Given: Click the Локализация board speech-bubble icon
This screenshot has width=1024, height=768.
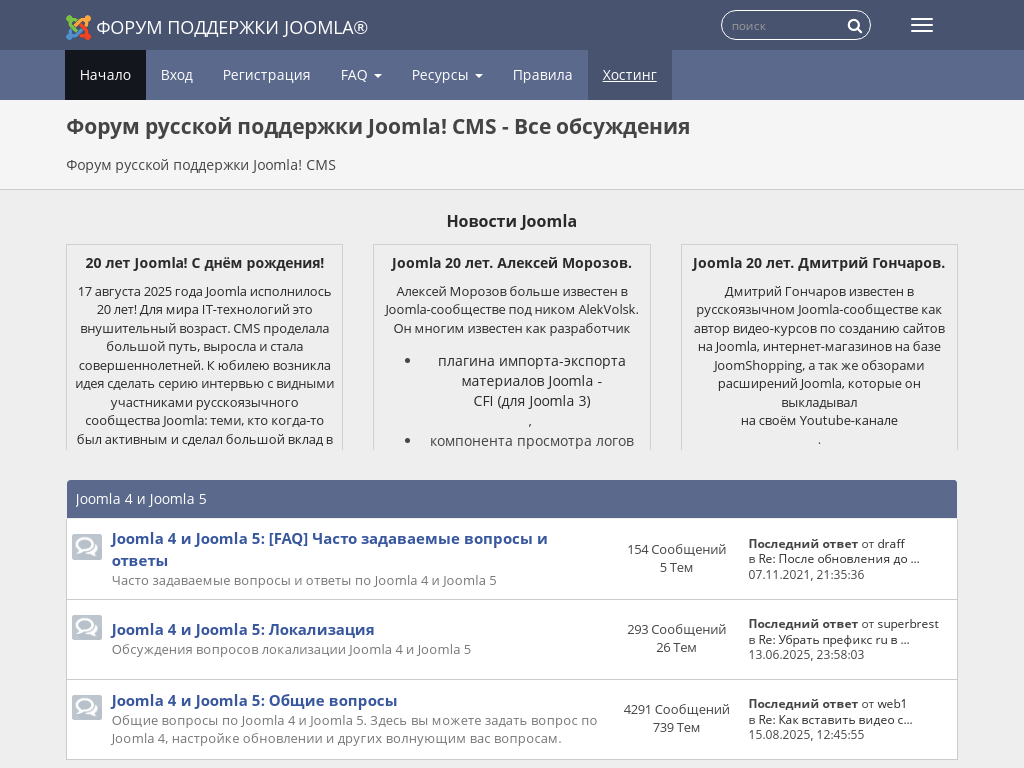Looking at the screenshot, I should [87, 628].
